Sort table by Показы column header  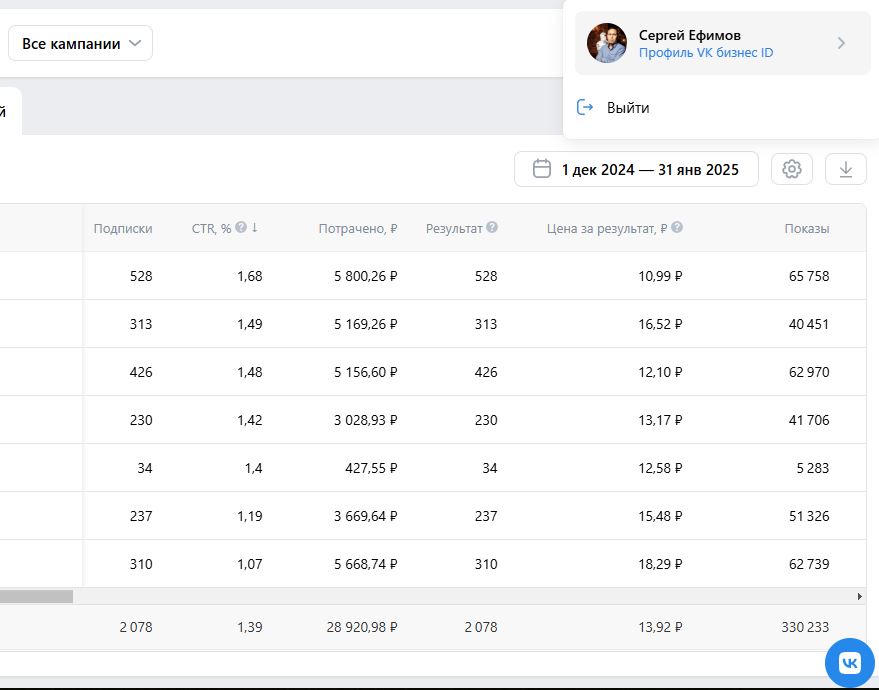coord(807,228)
